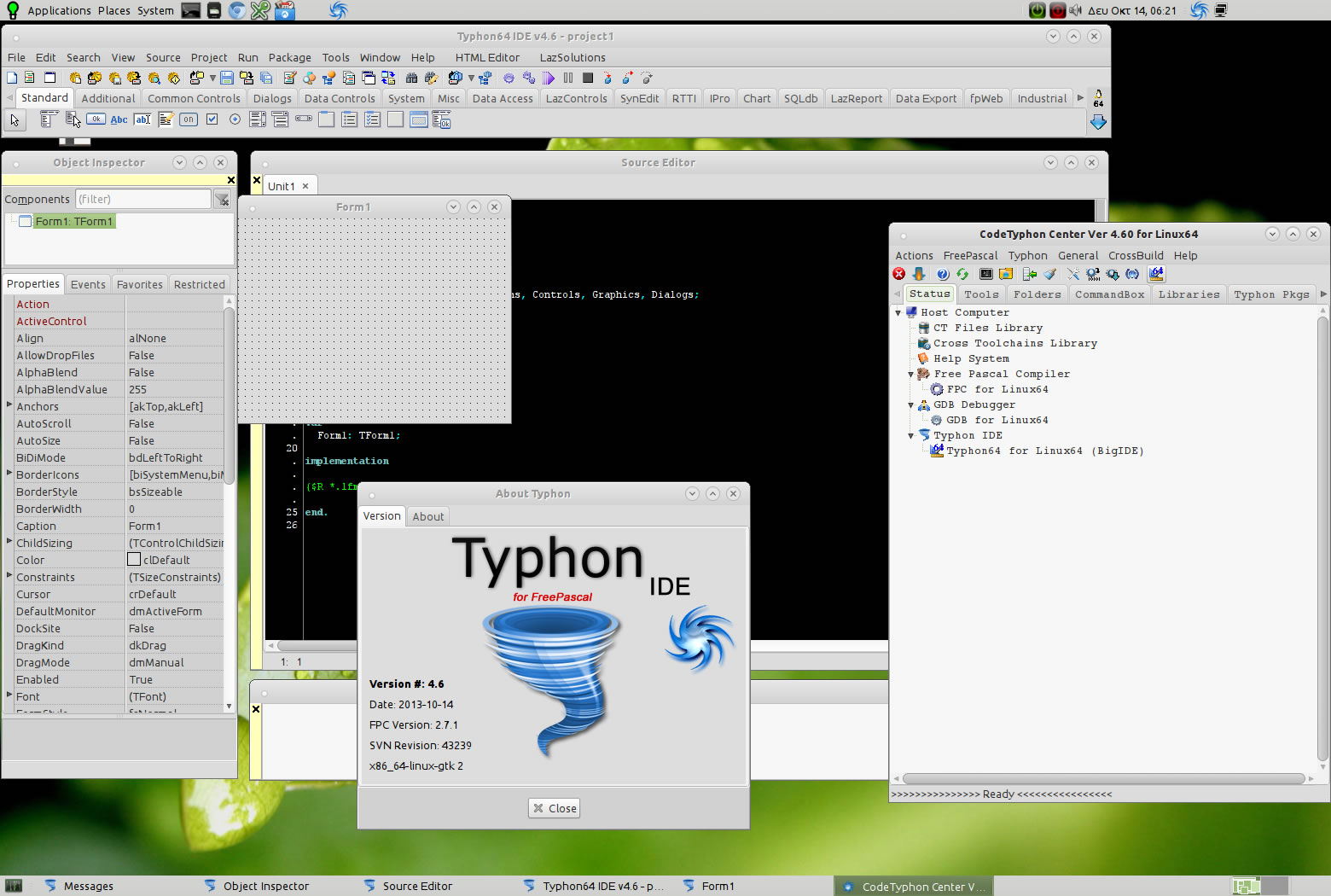Image resolution: width=1331 pixels, height=896 pixels.
Task: Click the Pause program icon
Action: (568, 78)
